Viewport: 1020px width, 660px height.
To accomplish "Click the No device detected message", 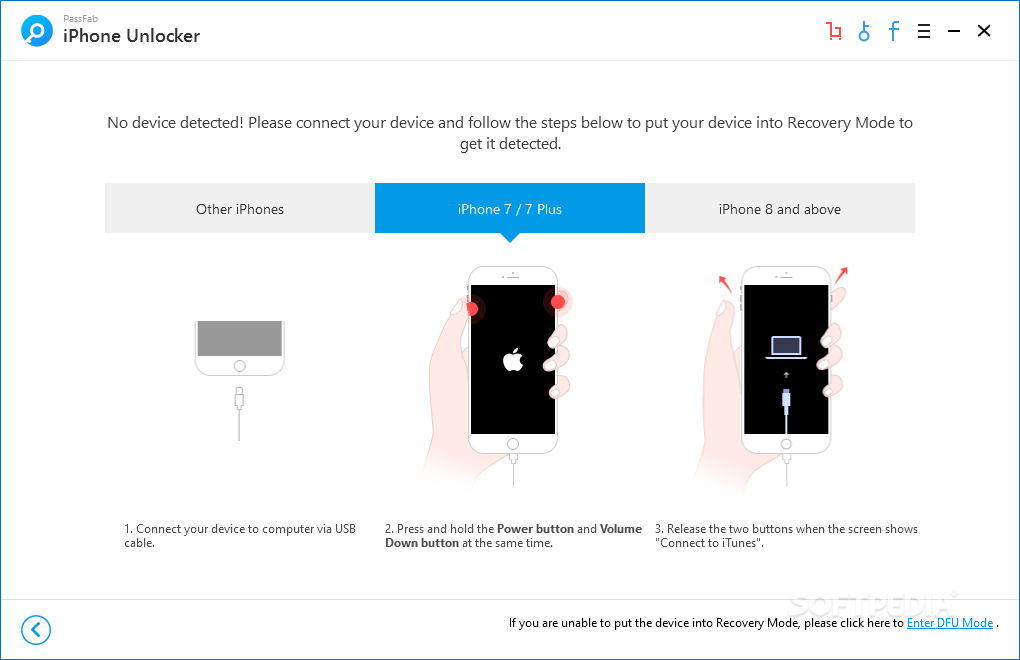I will 510,133.
